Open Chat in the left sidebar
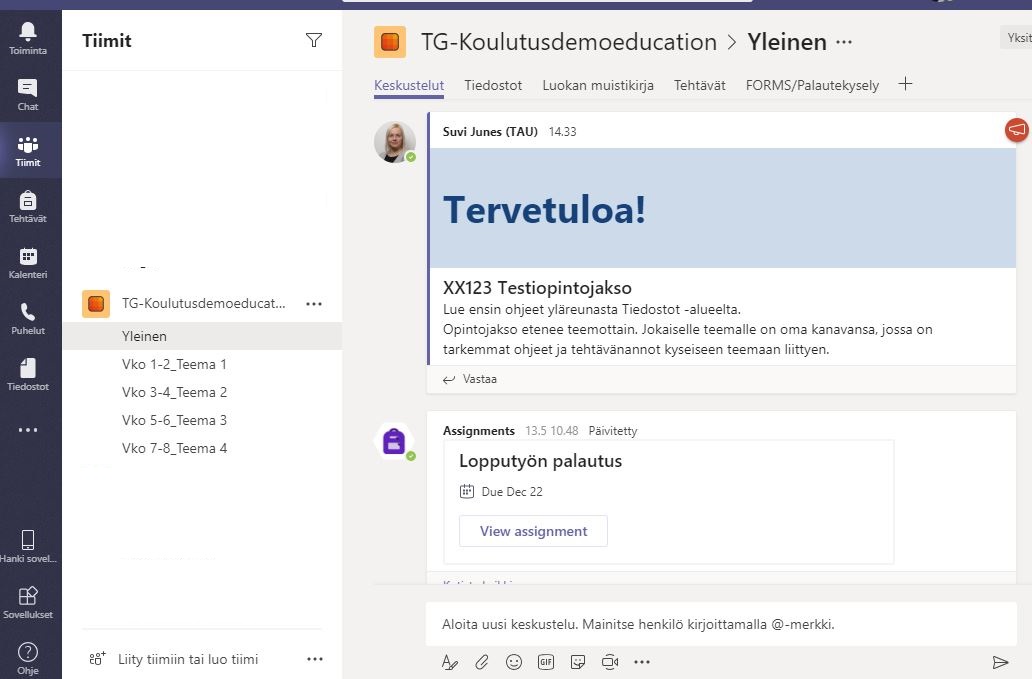Viewport: 1032px width, 679px height. tap(28, 94)
